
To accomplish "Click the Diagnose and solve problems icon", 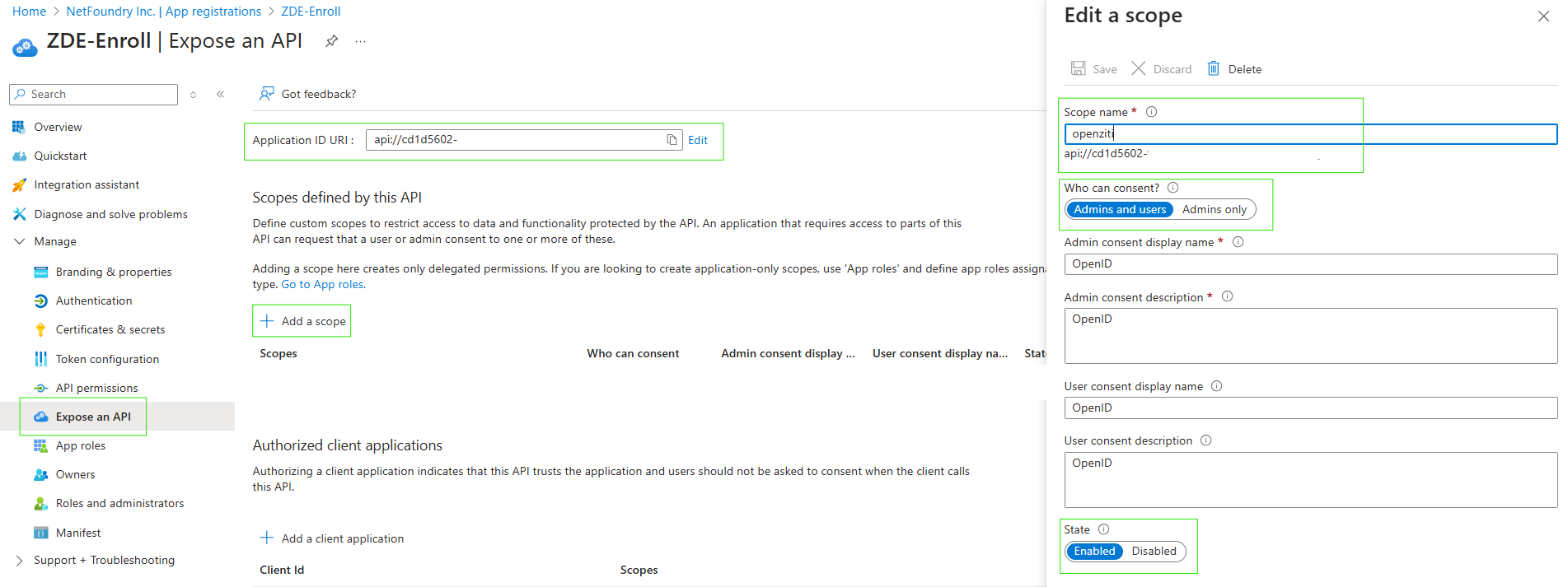I will click(x=19, y=214).
